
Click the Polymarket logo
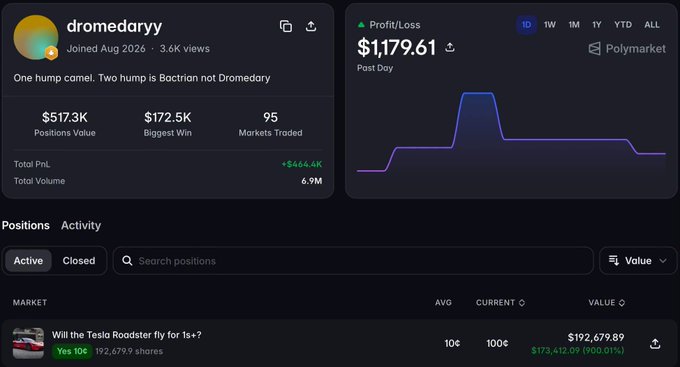[x=627, y=49]
